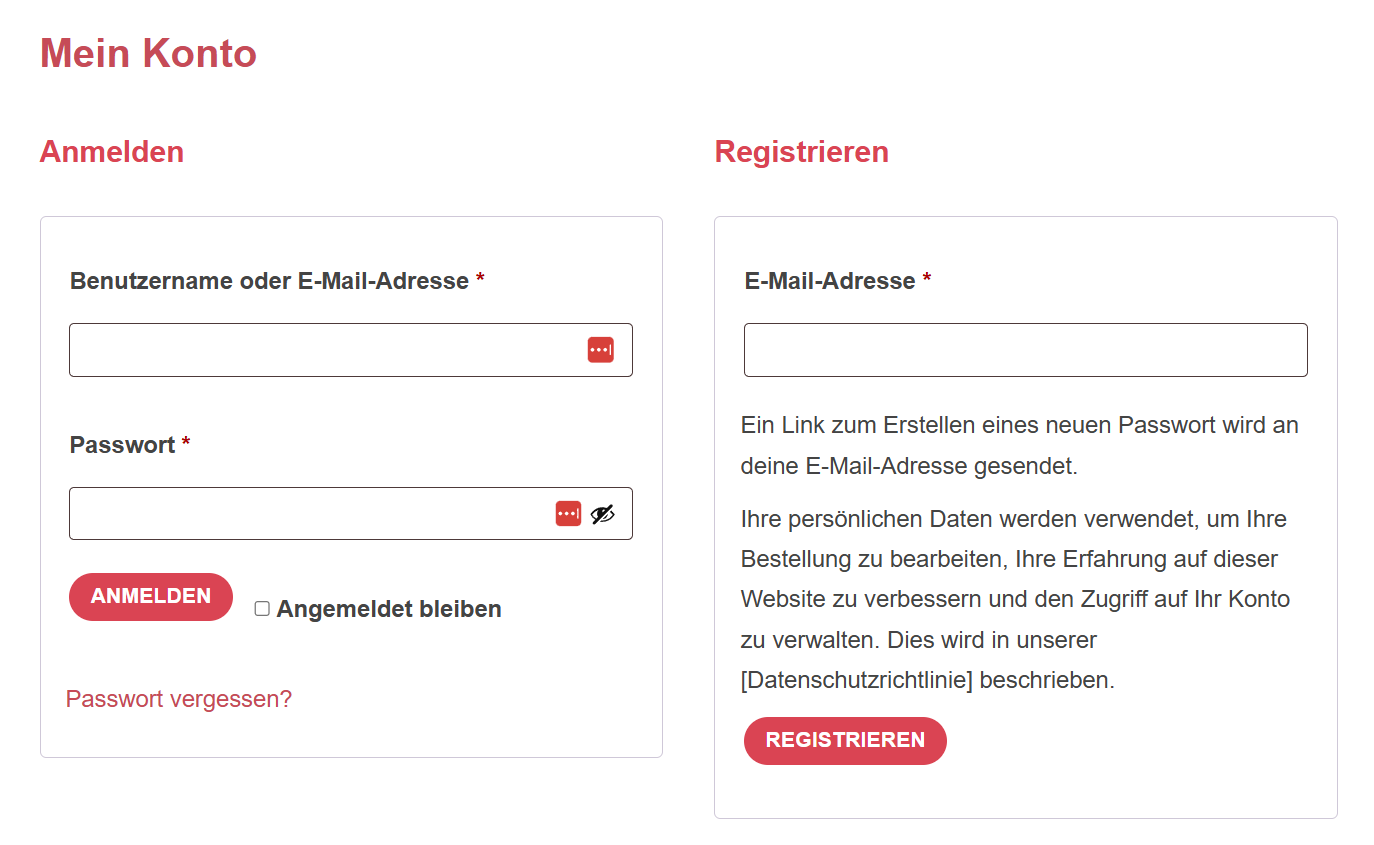Click the 'Ihre persönlichen Daten' privacy paragraph
This screenshot has height=845, width=1374.
pyautogui.click(x=1015, y=599)
